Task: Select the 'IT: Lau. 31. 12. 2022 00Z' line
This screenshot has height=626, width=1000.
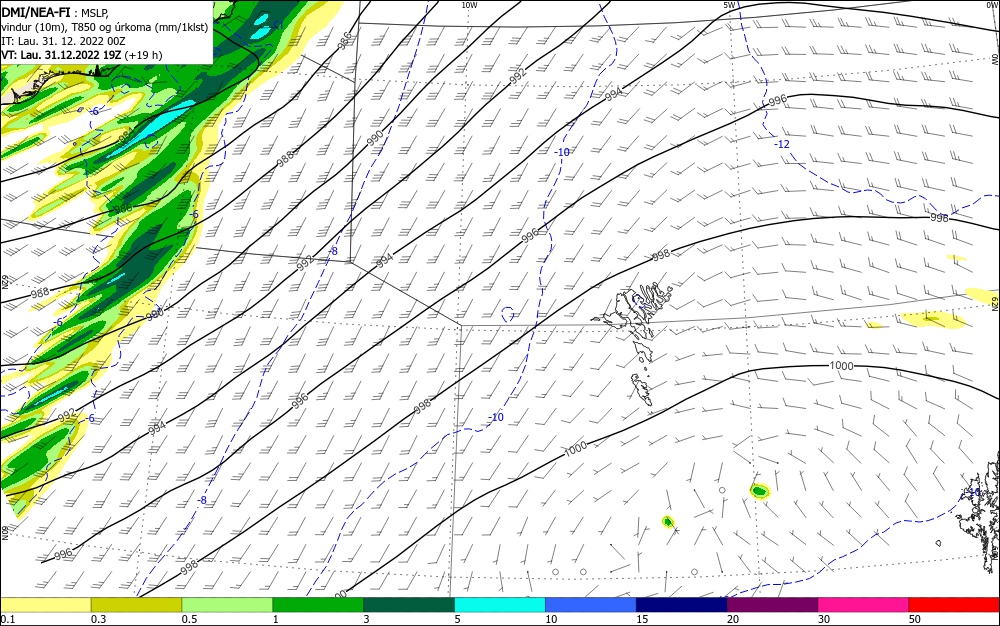Action: 64,41
